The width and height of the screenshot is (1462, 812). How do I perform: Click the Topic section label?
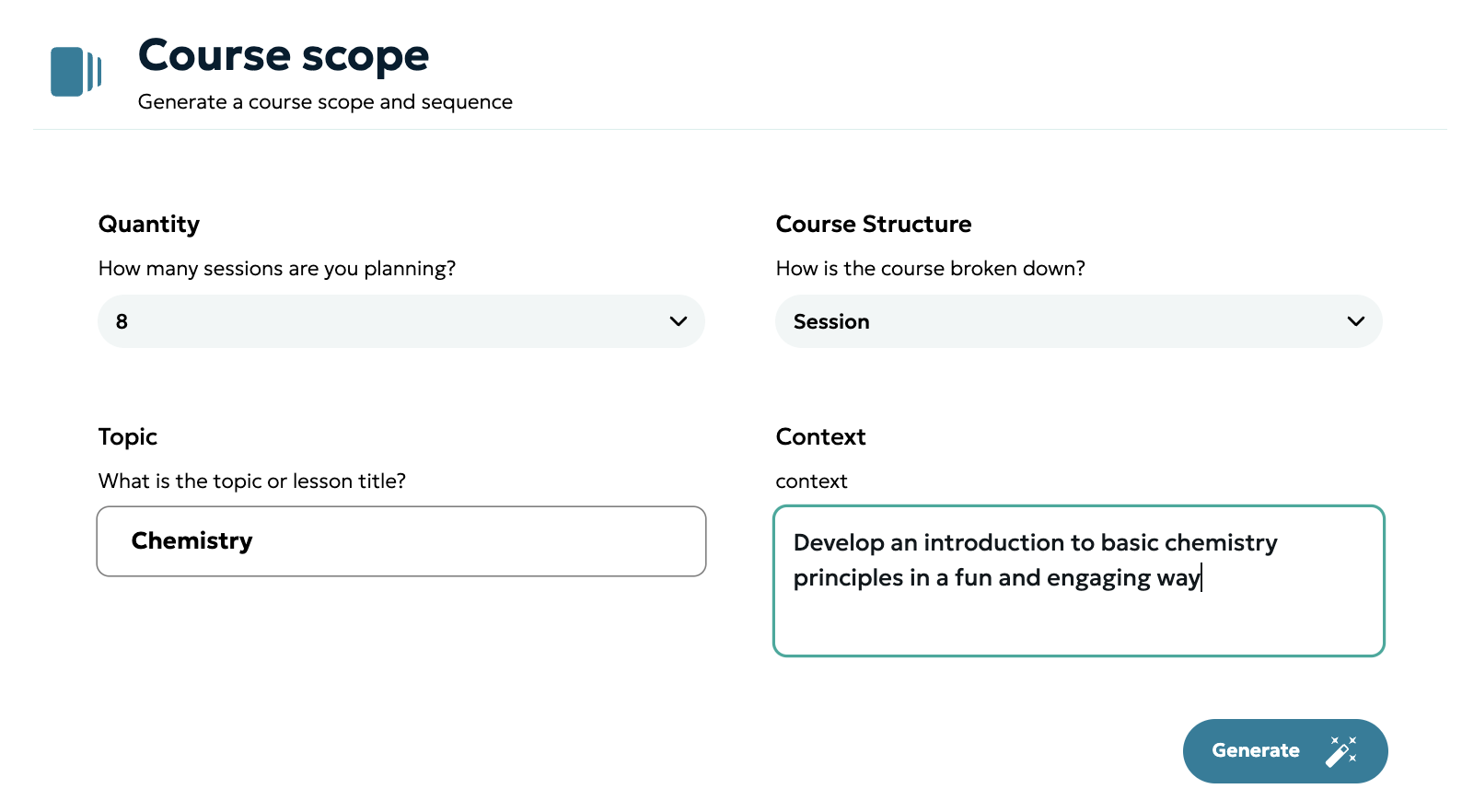[128, 437]
